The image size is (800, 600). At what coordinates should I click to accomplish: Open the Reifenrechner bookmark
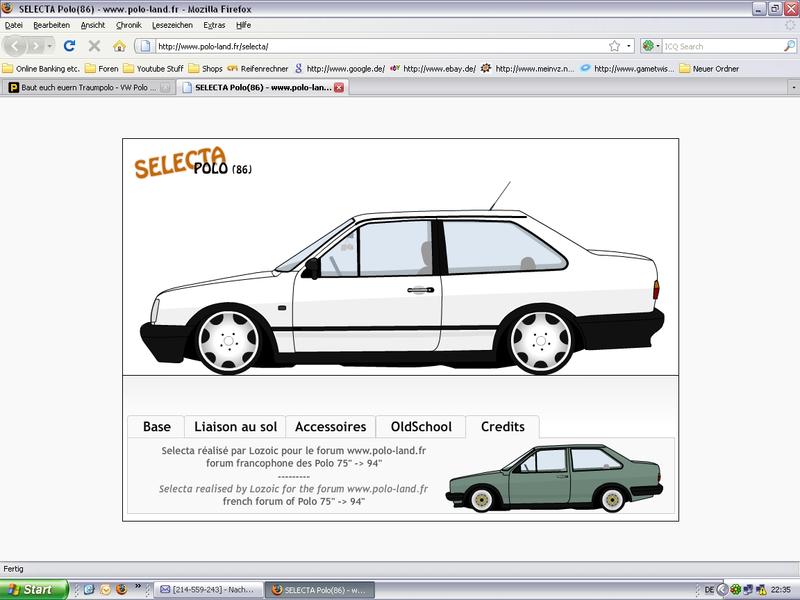(x=258, y=68)
